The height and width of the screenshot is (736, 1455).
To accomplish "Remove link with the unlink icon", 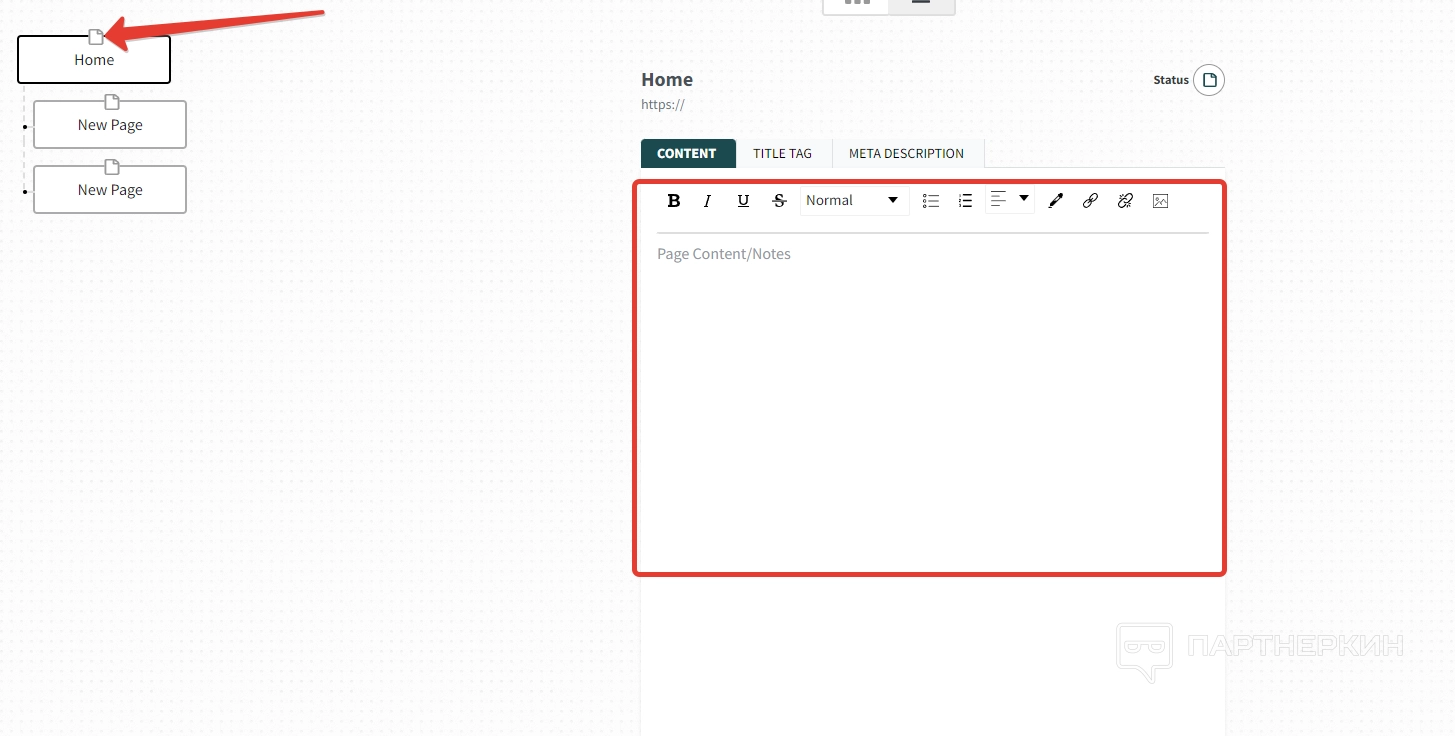I will click(1125, 201).
